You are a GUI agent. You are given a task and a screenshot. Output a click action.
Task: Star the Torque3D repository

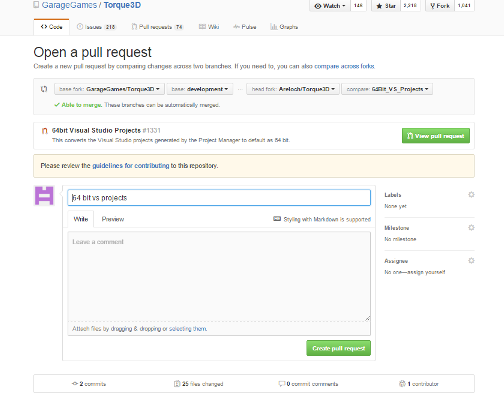386,6
